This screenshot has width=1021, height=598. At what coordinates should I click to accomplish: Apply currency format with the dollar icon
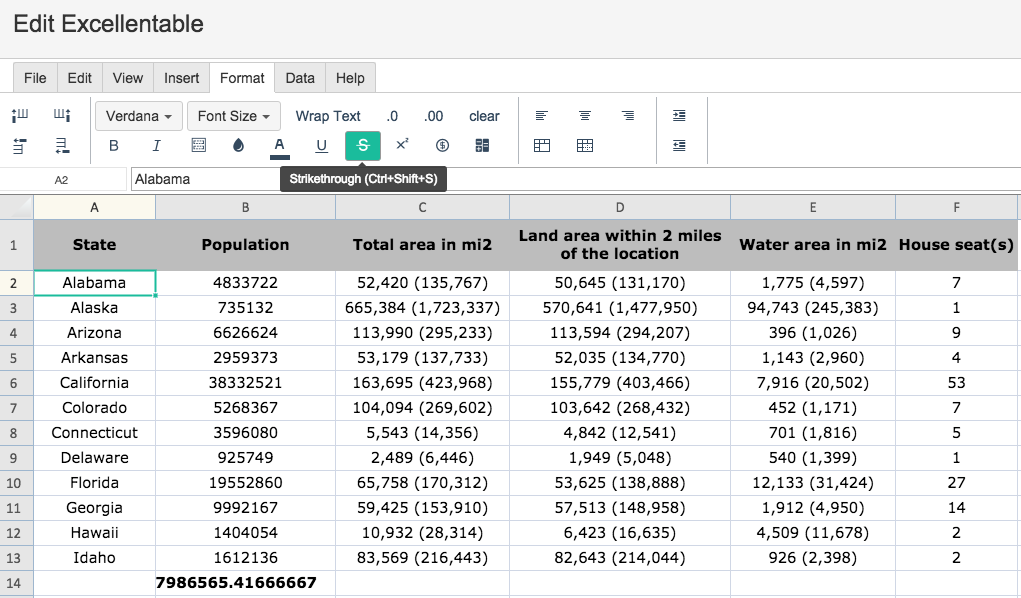click(442, 145)
